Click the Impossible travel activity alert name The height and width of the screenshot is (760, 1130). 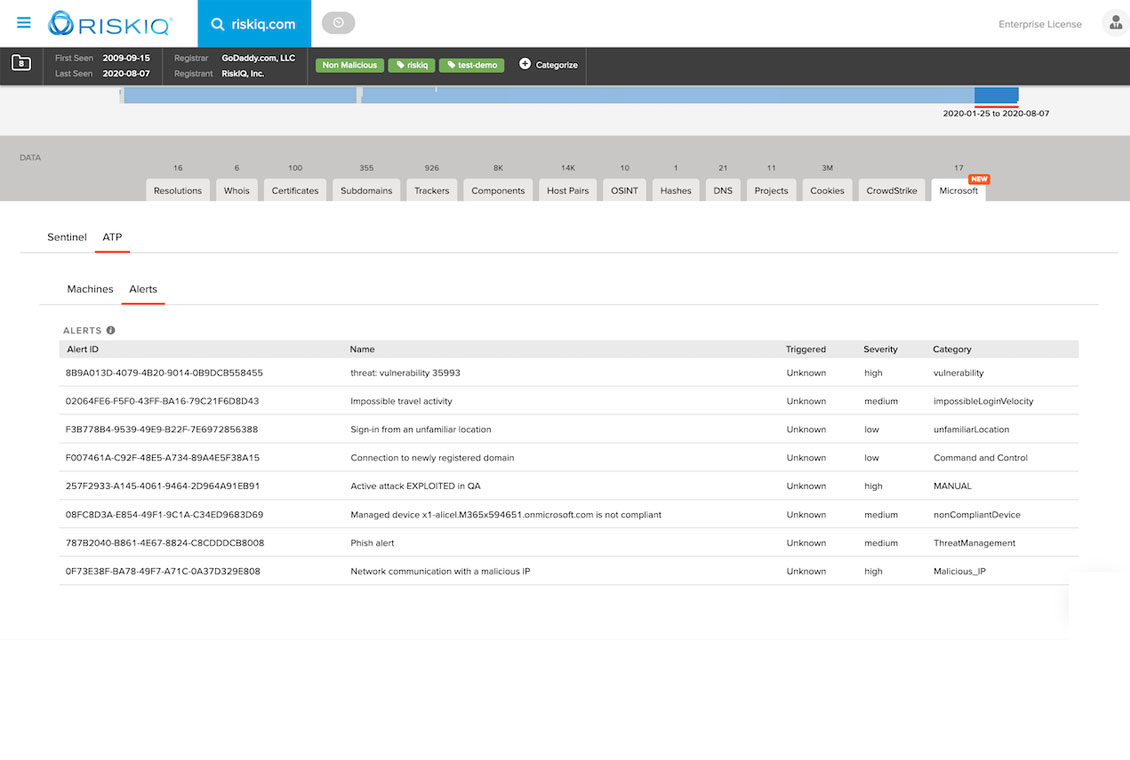coord(401,401)
